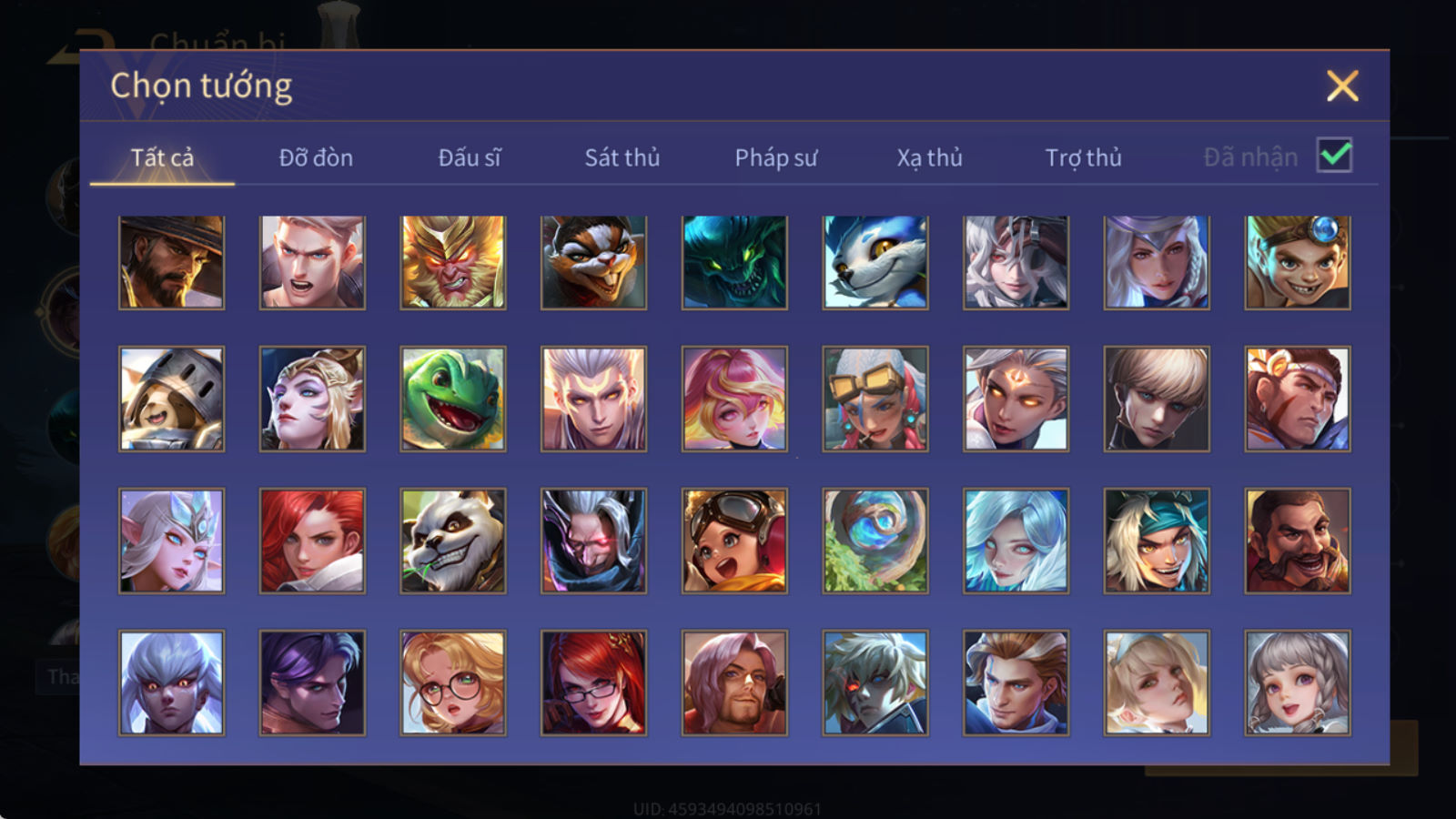Show the Xạ thủ hero category
Screen dimensions: 1456x819
tap(929, 157)
